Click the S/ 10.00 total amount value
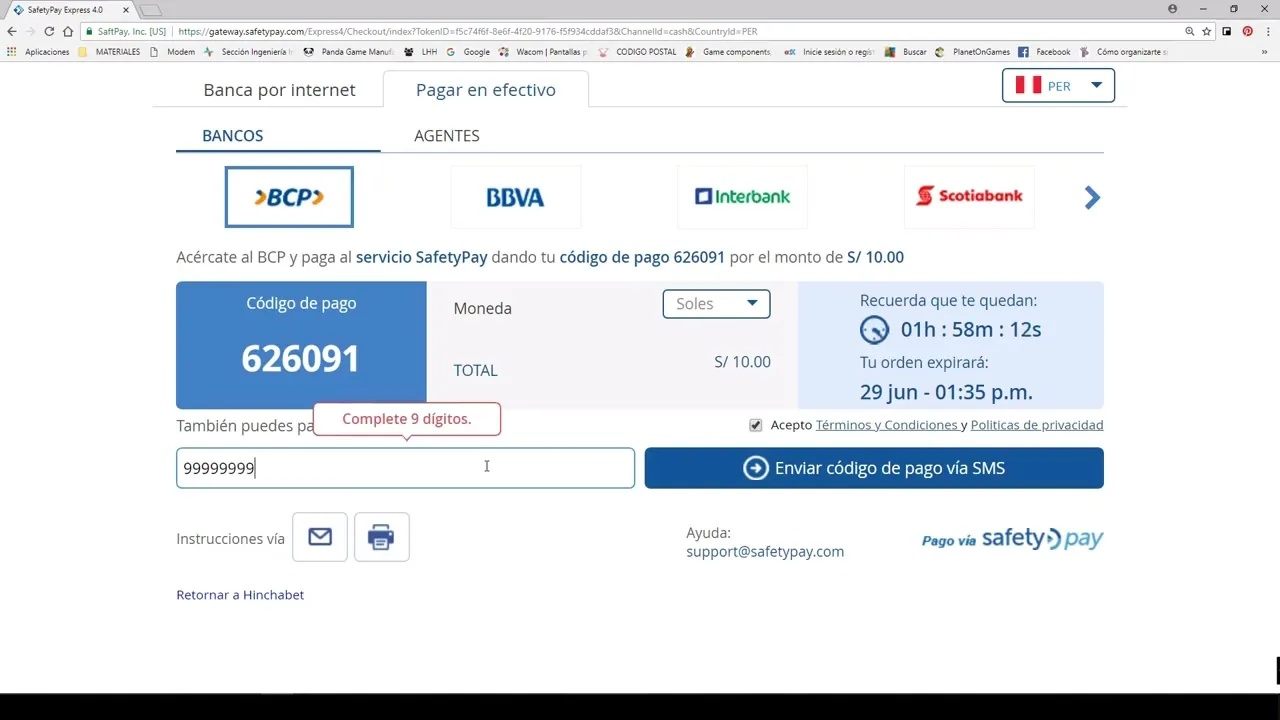This screenshot has height=720, width=1280. [x=742, y=362]
